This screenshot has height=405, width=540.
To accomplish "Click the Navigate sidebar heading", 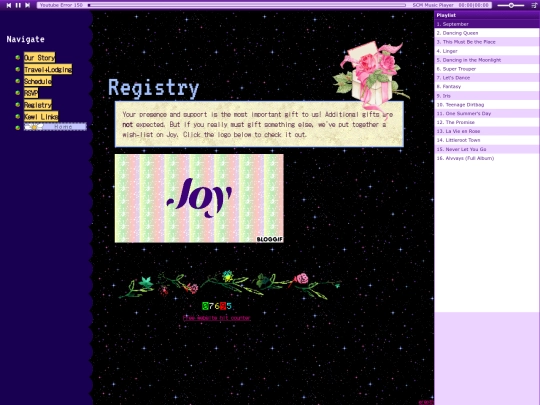I will (25, 39).
